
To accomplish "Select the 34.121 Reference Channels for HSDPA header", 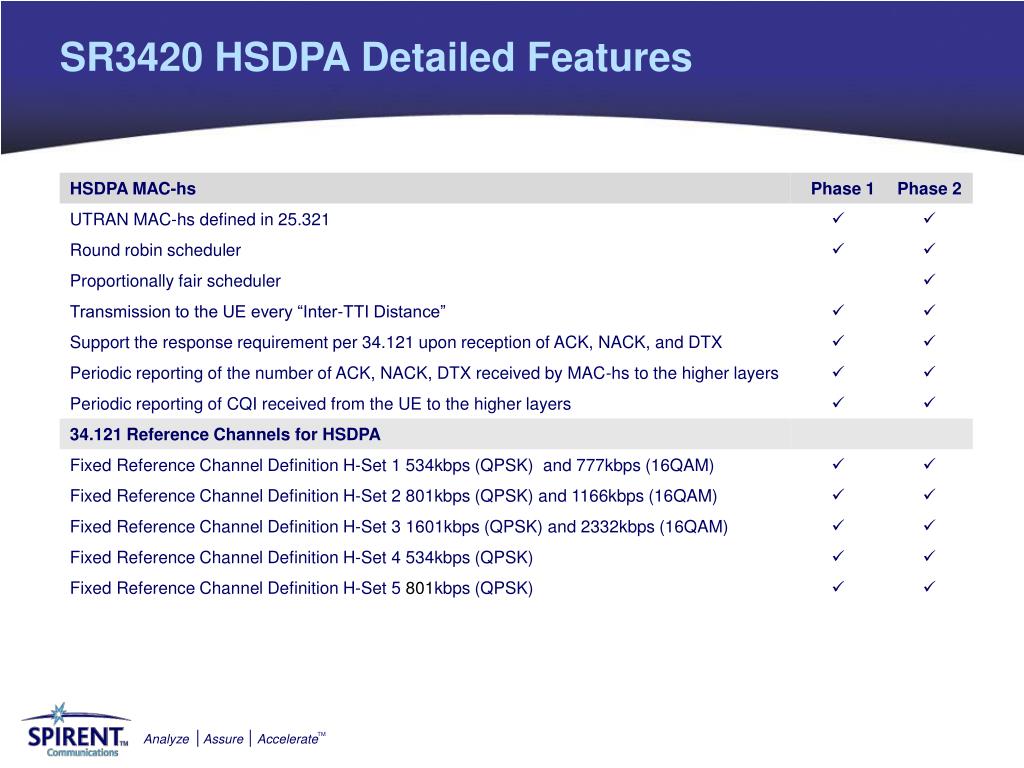I will 225,434.
